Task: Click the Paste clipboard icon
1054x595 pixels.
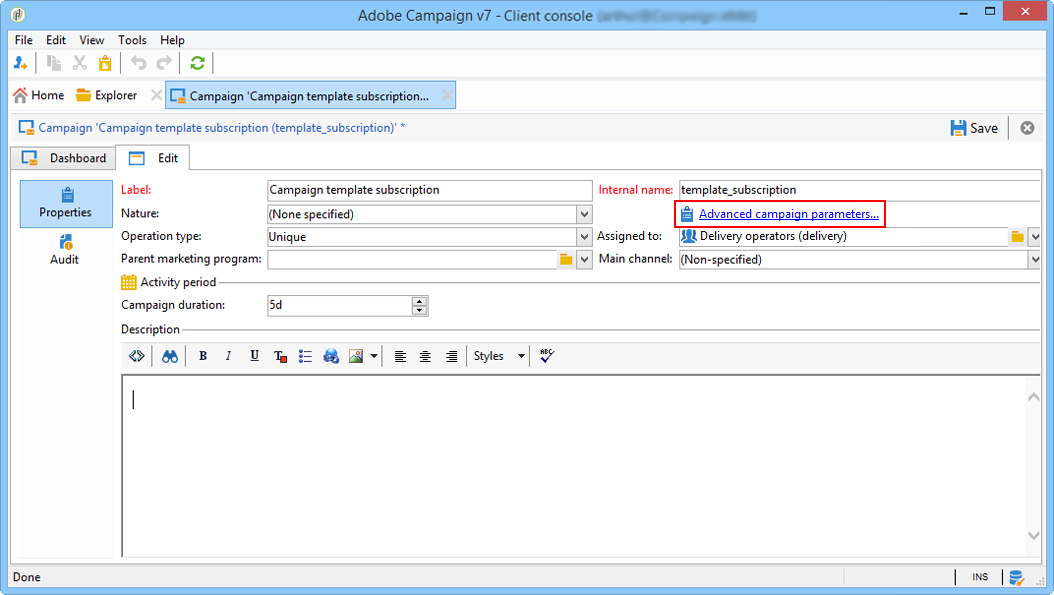Action: point(105,63)
